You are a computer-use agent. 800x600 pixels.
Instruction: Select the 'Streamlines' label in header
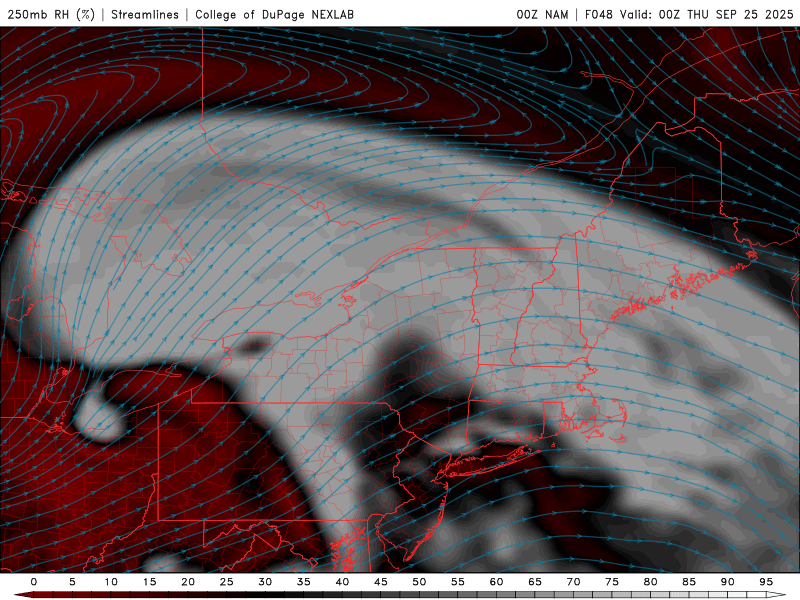145,14
